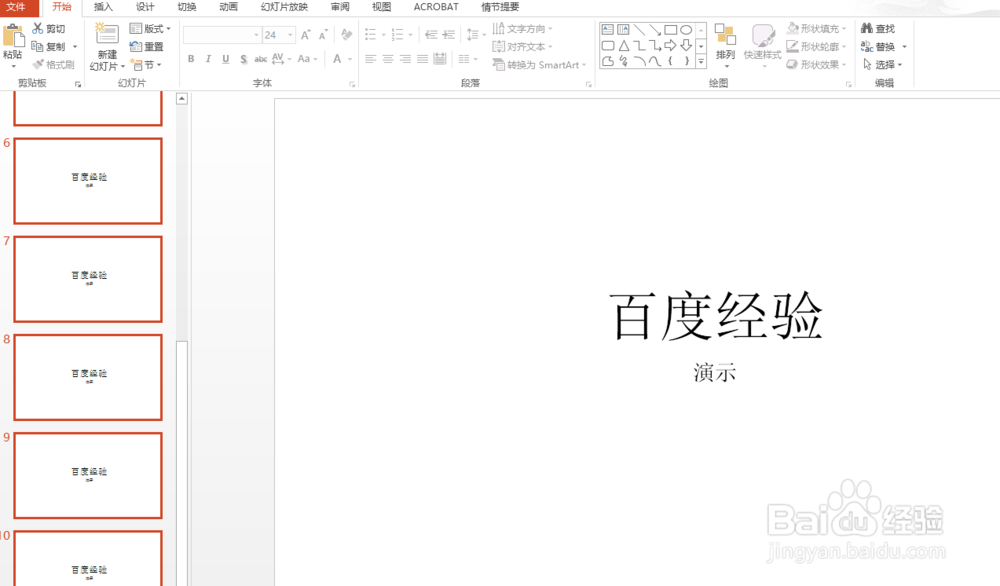Expand the shapes gallery More arrow
This screenshot has height=586, width=1000.
point(701,62)
